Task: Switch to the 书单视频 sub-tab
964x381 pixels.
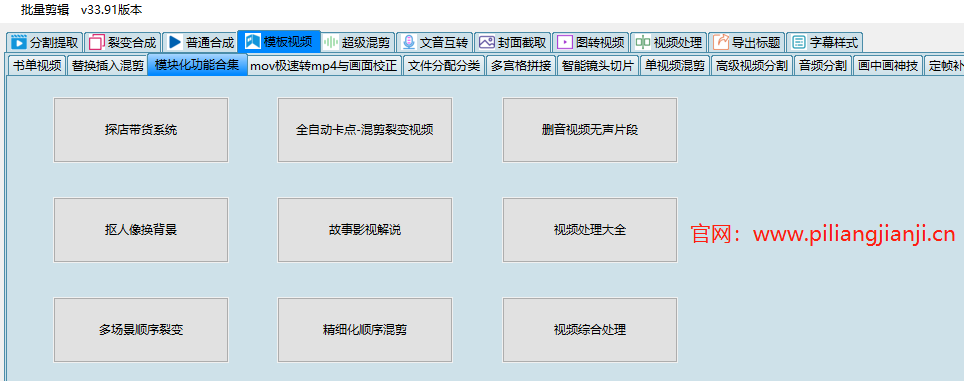Action: click(x=38, y=65)
